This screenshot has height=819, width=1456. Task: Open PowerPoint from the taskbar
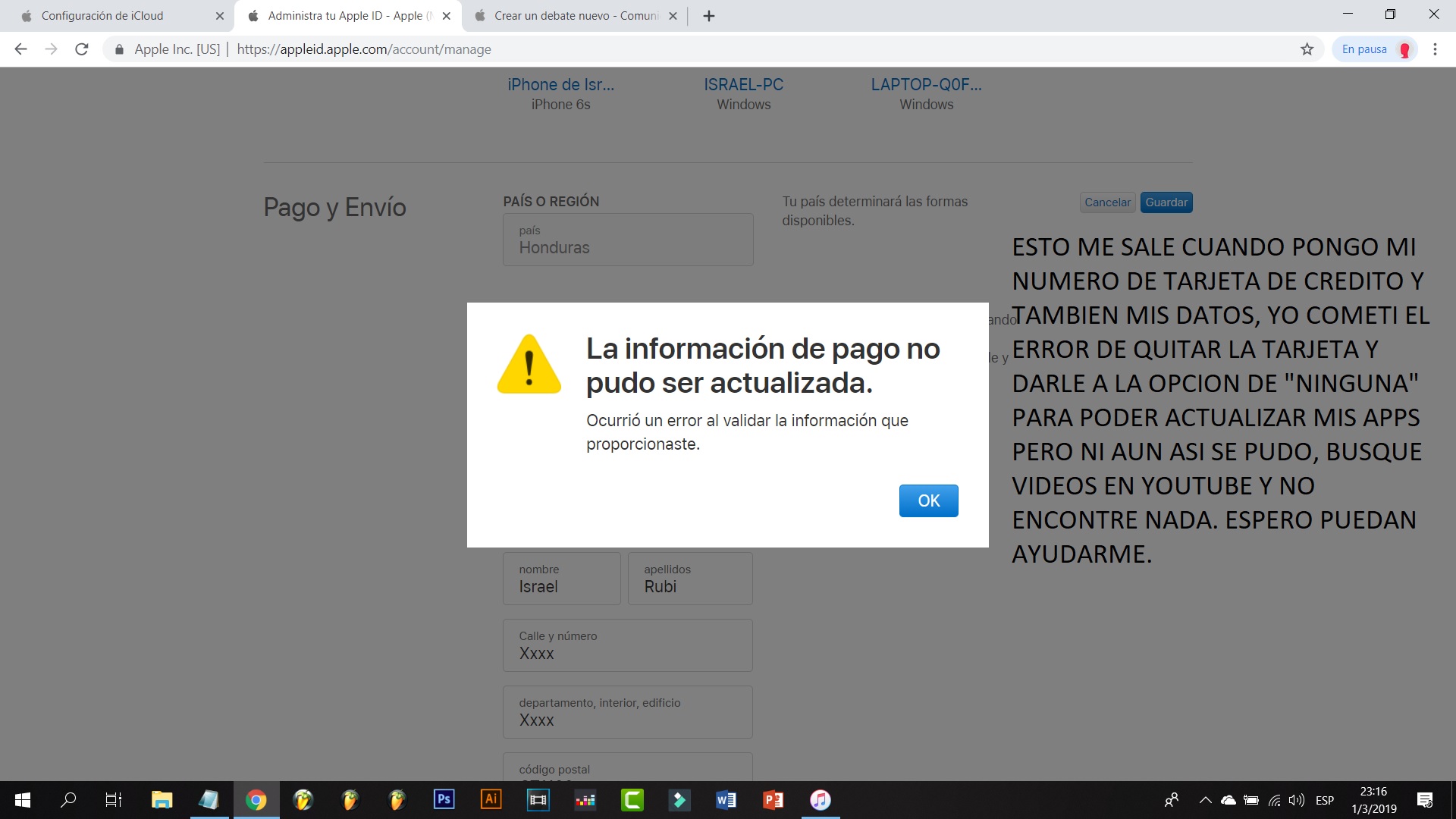pyautogui.click(x=773, y=799)
